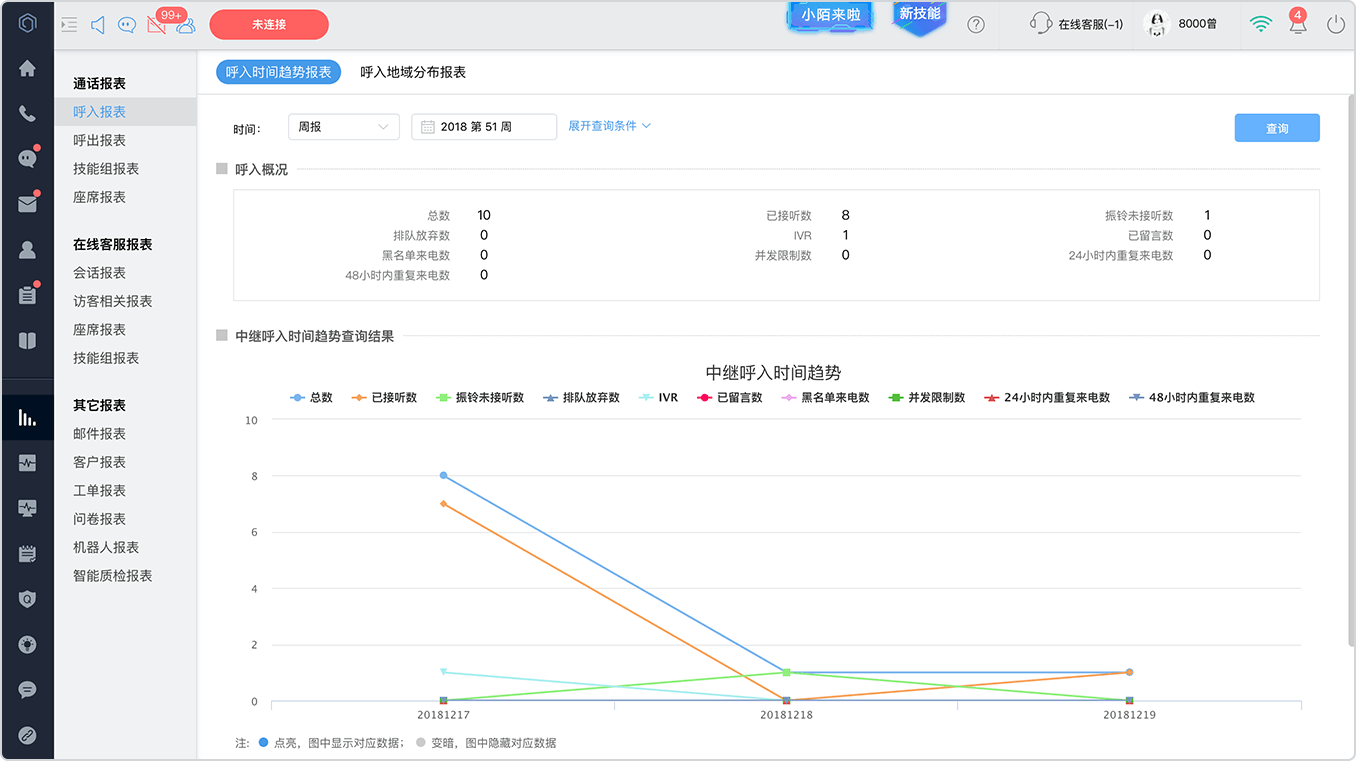Open the 2018 第 51 周 date picker
1356x761 pixels.
click(484, 127)
